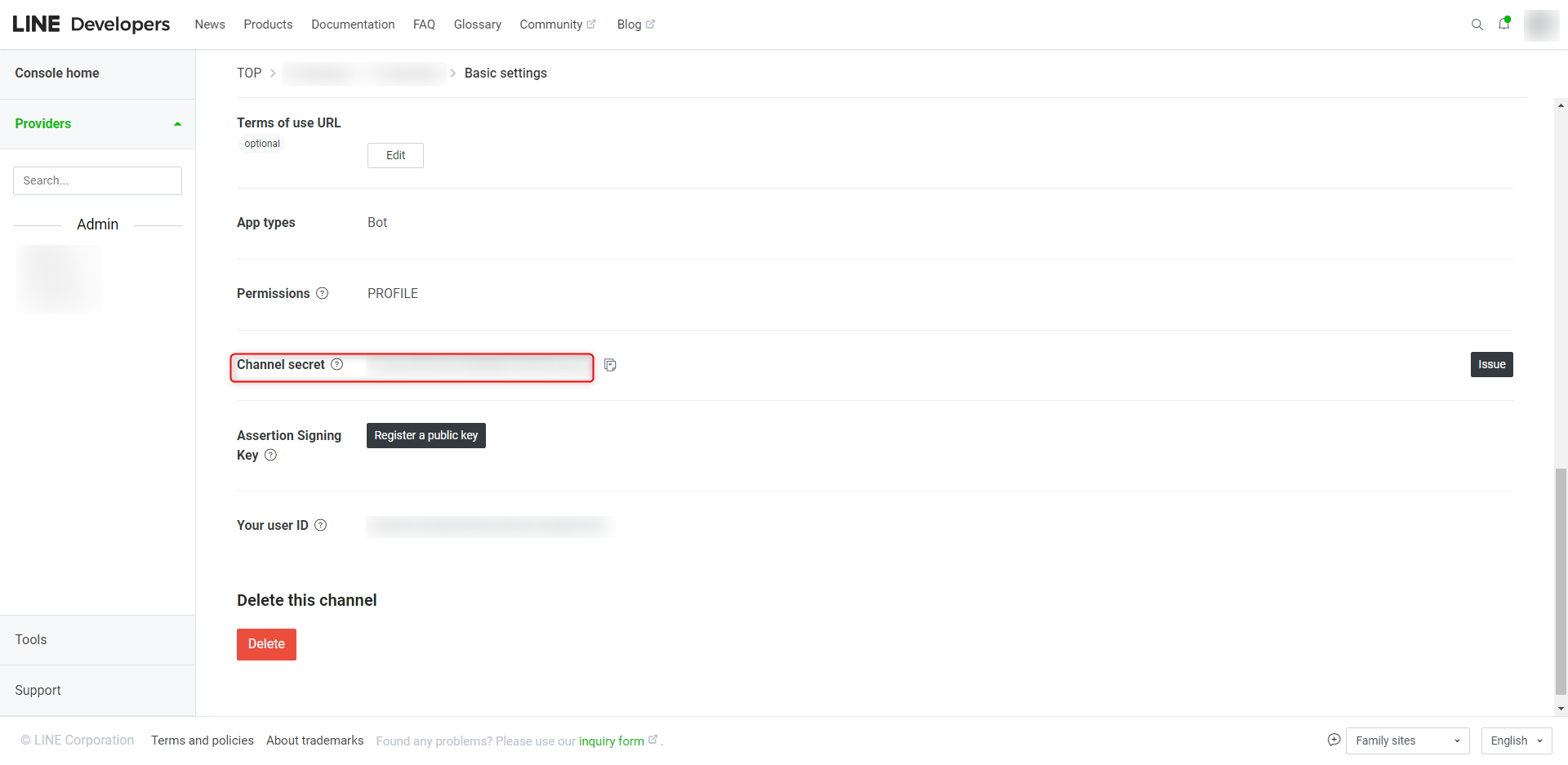Open the FAQ menu item
Screen dimensions: 1568x765
(424, 24)
